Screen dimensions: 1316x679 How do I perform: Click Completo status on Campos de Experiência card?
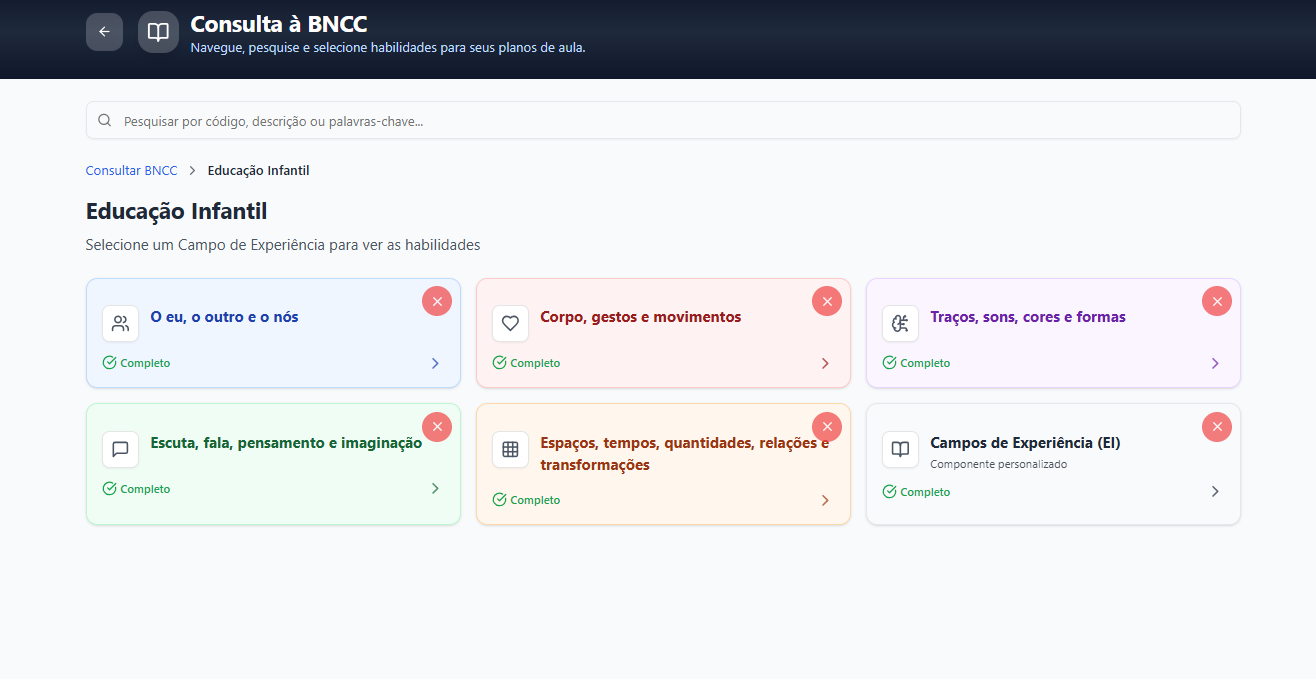(x=925, y=492)
